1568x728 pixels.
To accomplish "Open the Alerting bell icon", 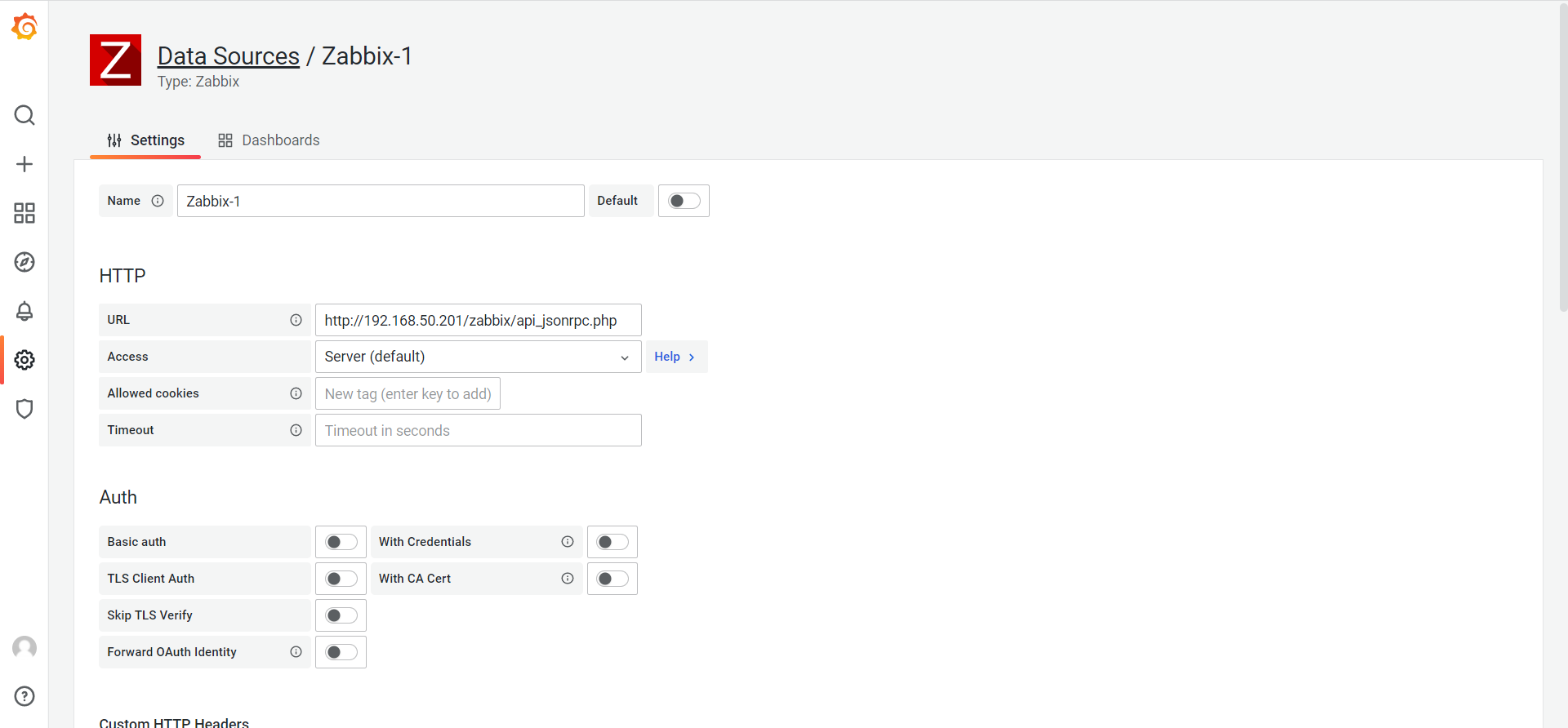I will [24, 311].
